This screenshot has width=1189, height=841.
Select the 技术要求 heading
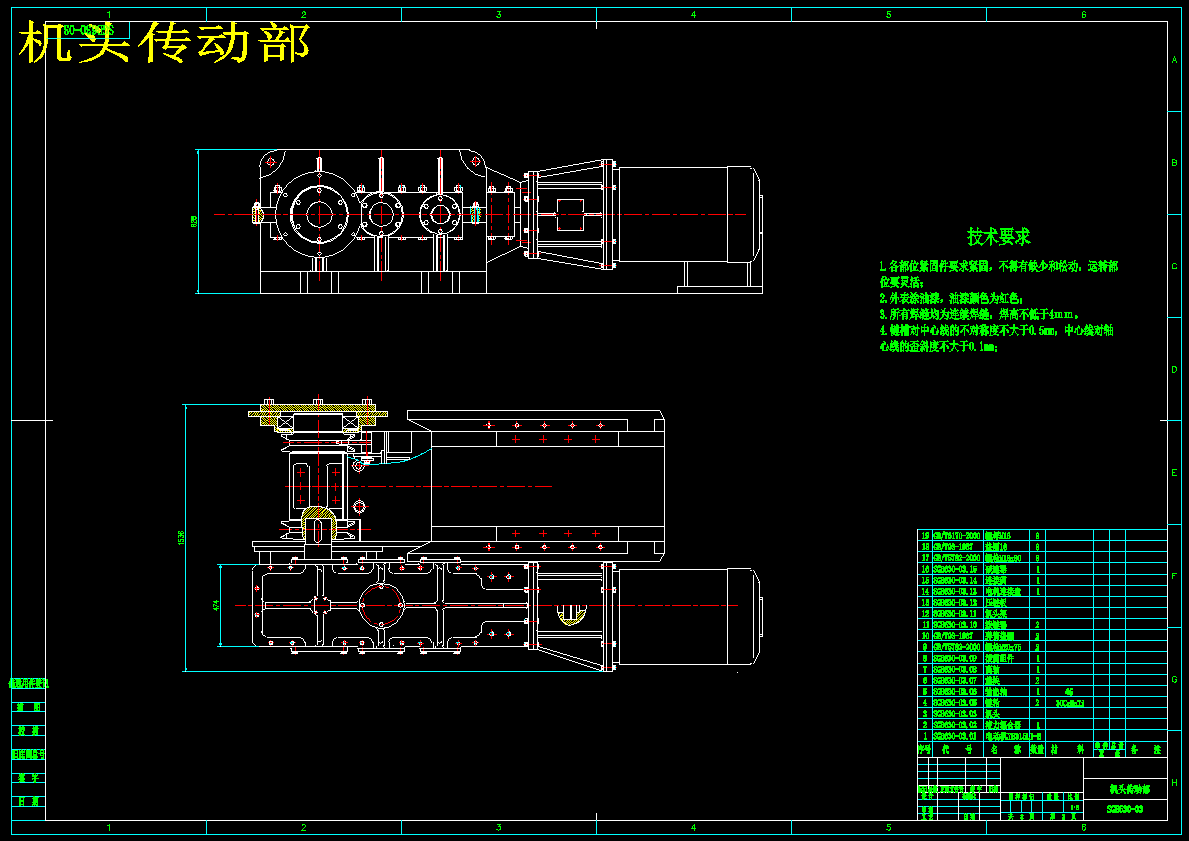(x=999, y=237)
